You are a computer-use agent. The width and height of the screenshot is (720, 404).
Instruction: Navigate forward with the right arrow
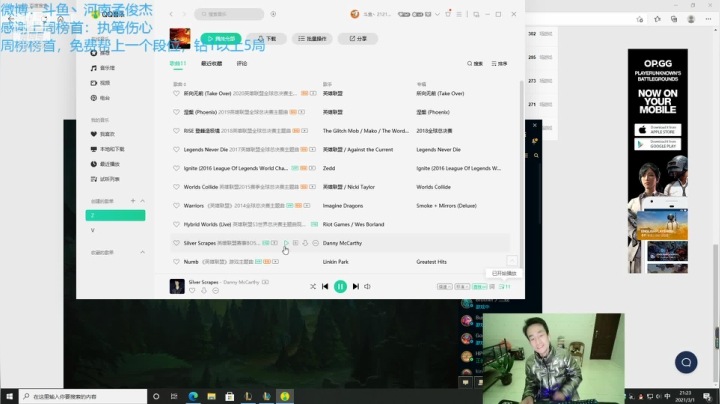coord(184,14)
